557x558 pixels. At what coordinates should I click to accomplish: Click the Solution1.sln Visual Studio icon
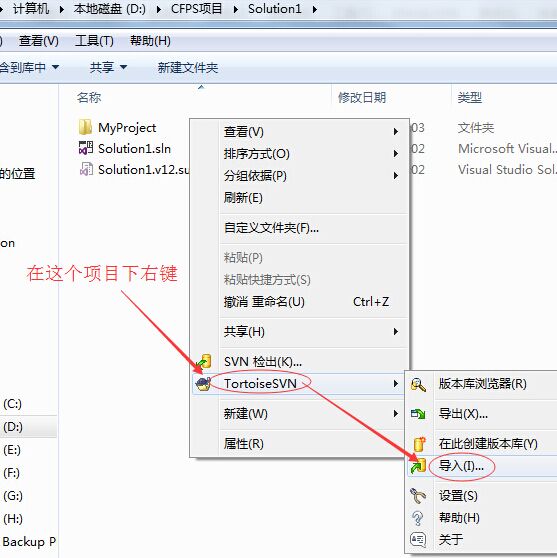pos(86,148)
